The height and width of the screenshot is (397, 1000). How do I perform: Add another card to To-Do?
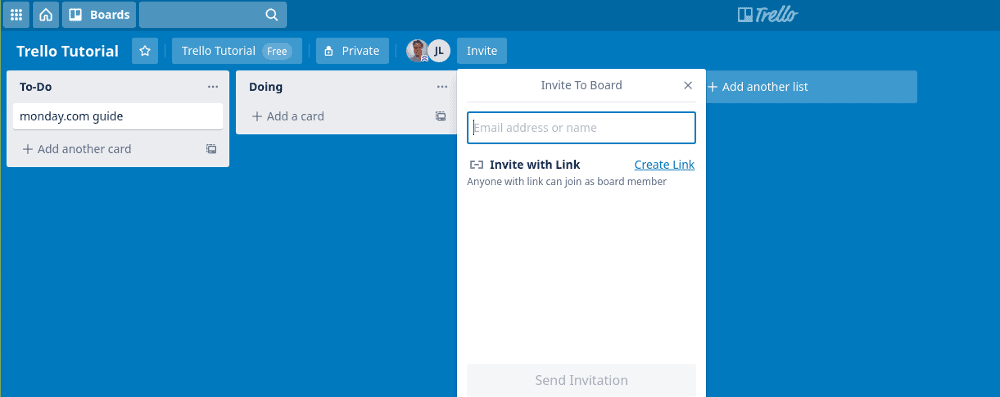coord(77,149)
